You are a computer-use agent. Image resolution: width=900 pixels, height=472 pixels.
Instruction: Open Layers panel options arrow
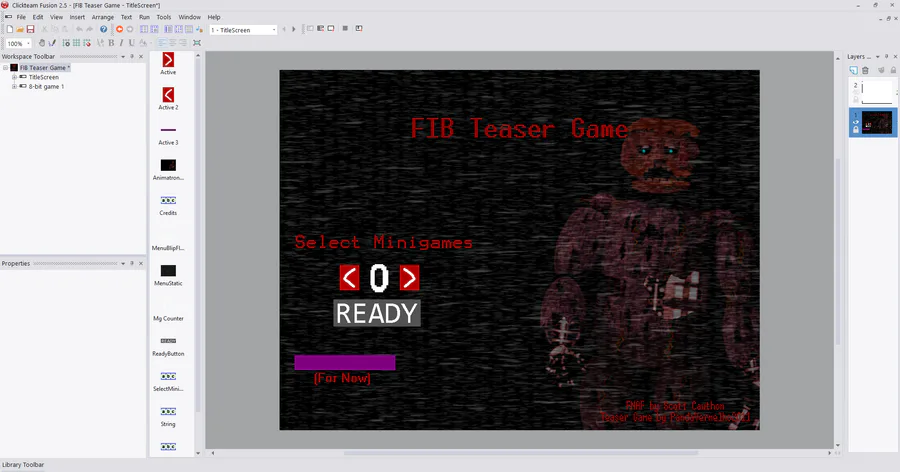[877, 56]
